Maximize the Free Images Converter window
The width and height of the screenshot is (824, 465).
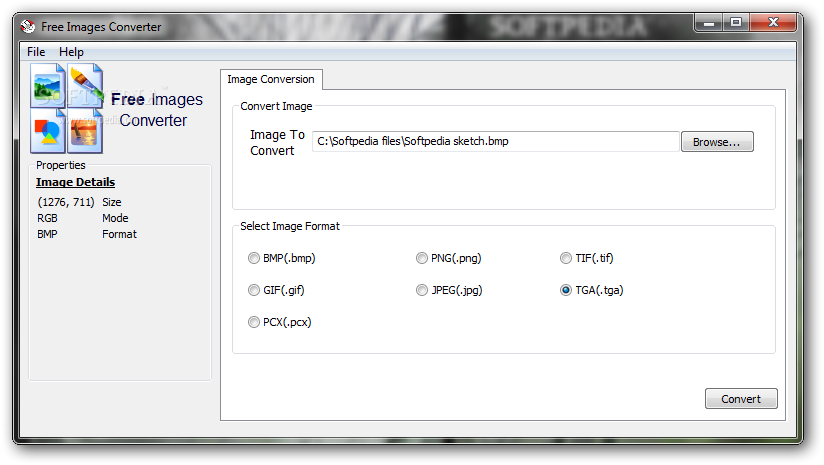pos(736,23)
